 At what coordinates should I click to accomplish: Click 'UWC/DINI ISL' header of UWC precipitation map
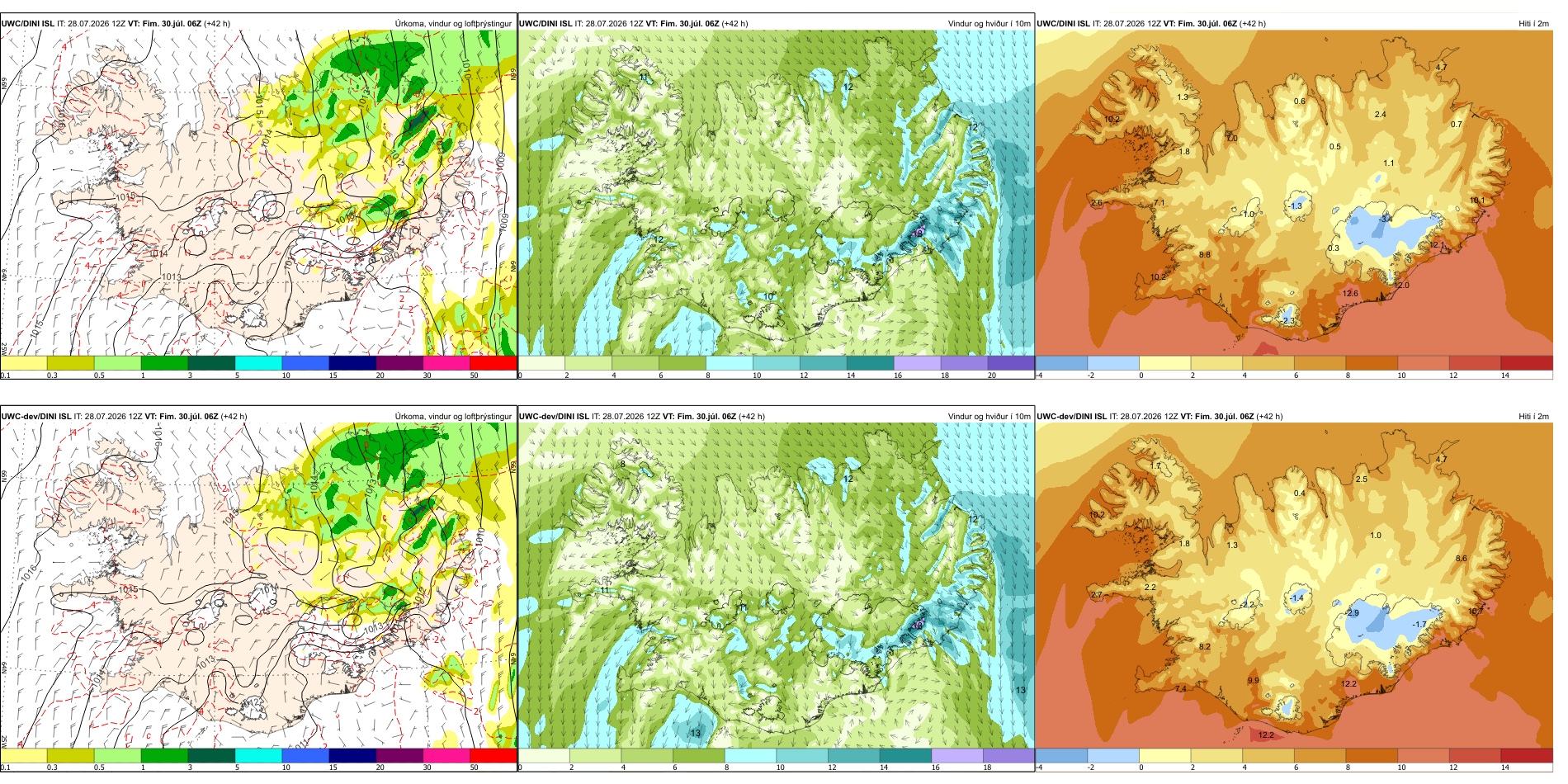point(27,24)
